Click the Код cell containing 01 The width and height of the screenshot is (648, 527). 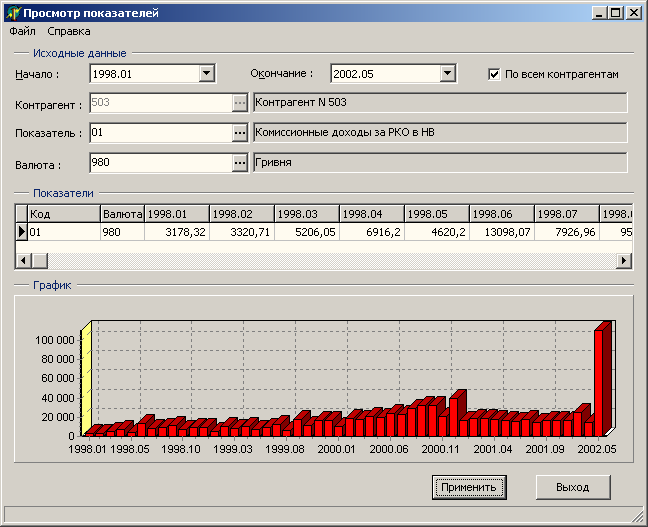[64, 232]
